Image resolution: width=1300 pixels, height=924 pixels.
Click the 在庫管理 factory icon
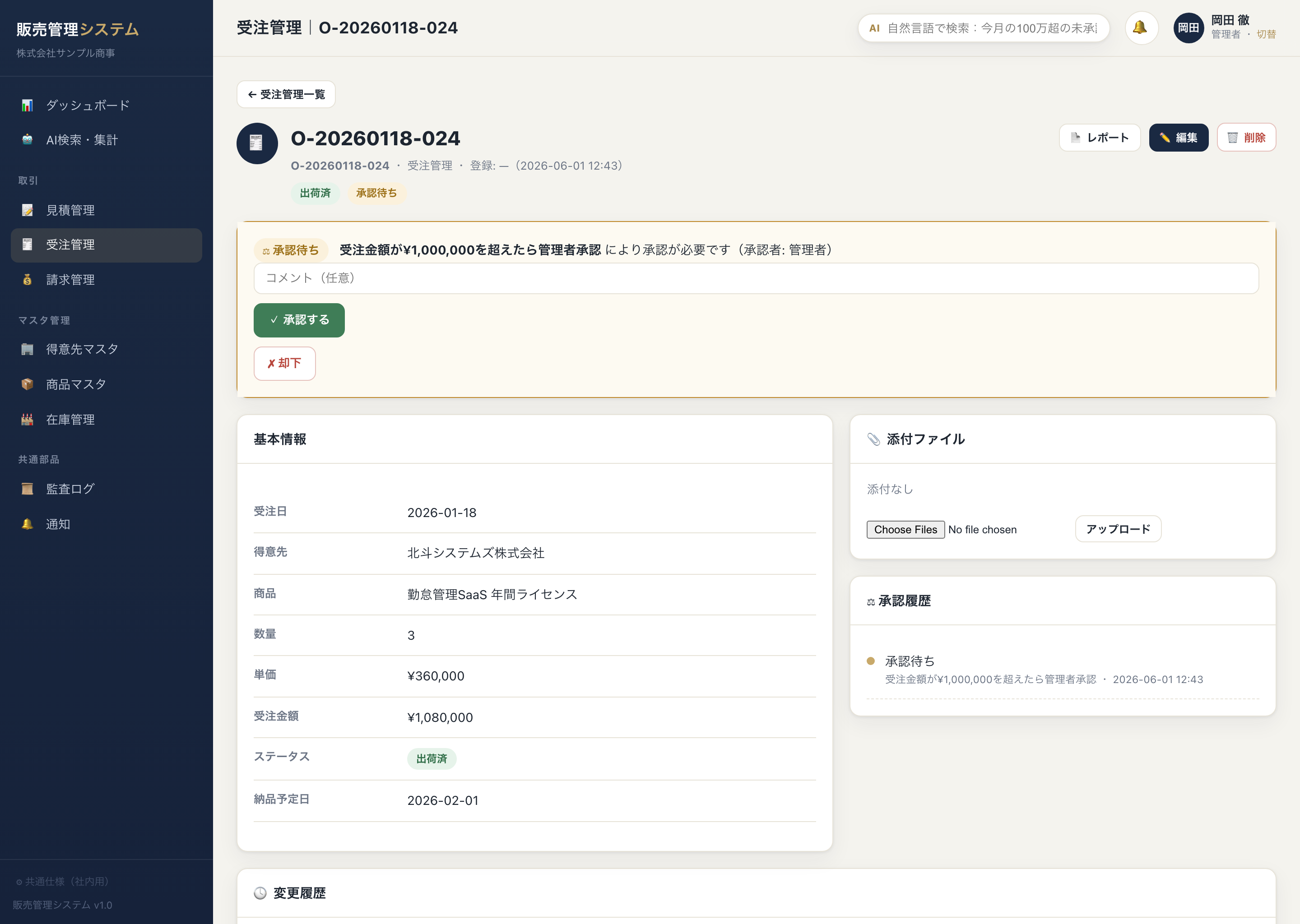point(28,420)
